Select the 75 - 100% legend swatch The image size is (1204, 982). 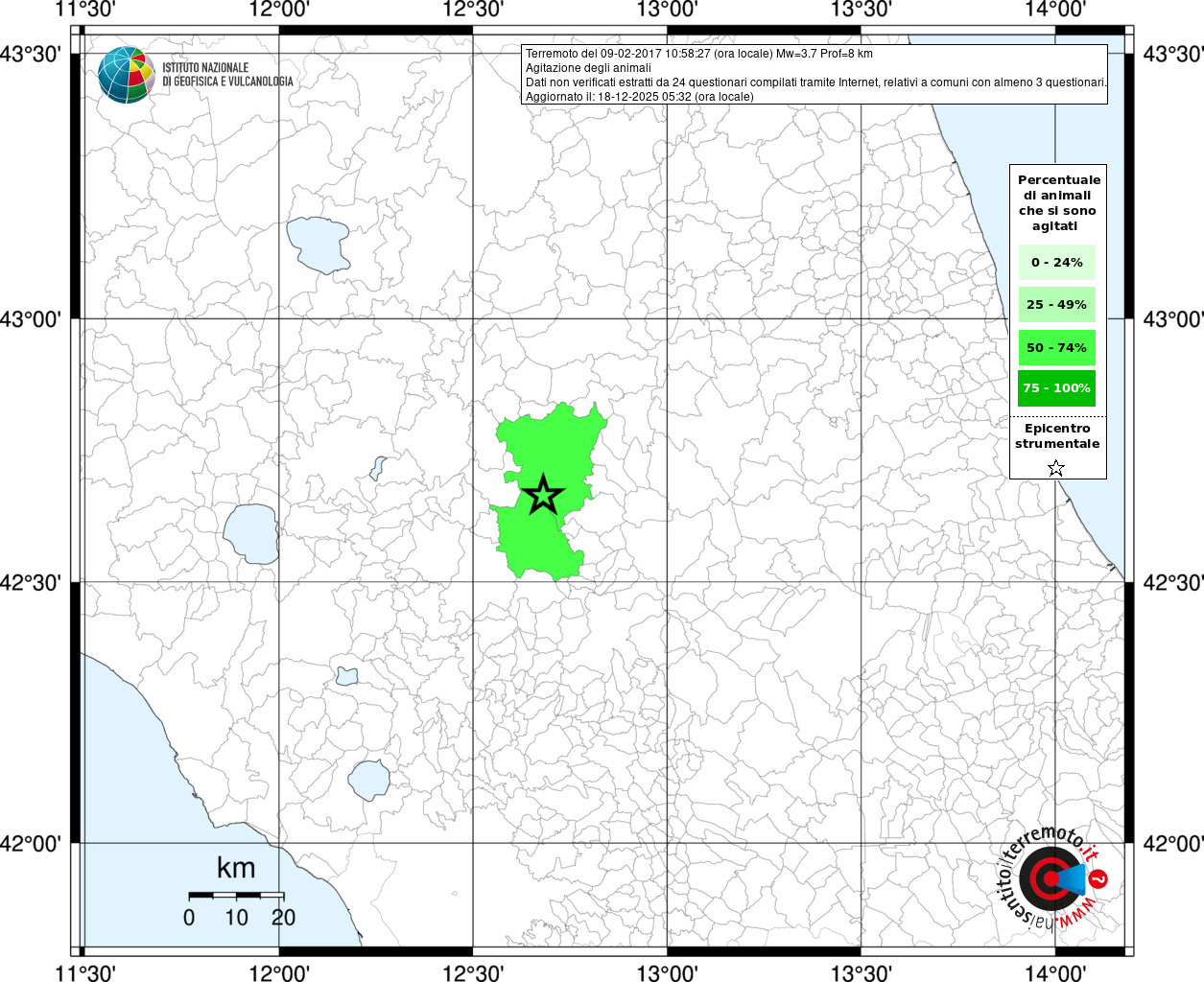pos(1056,388)
